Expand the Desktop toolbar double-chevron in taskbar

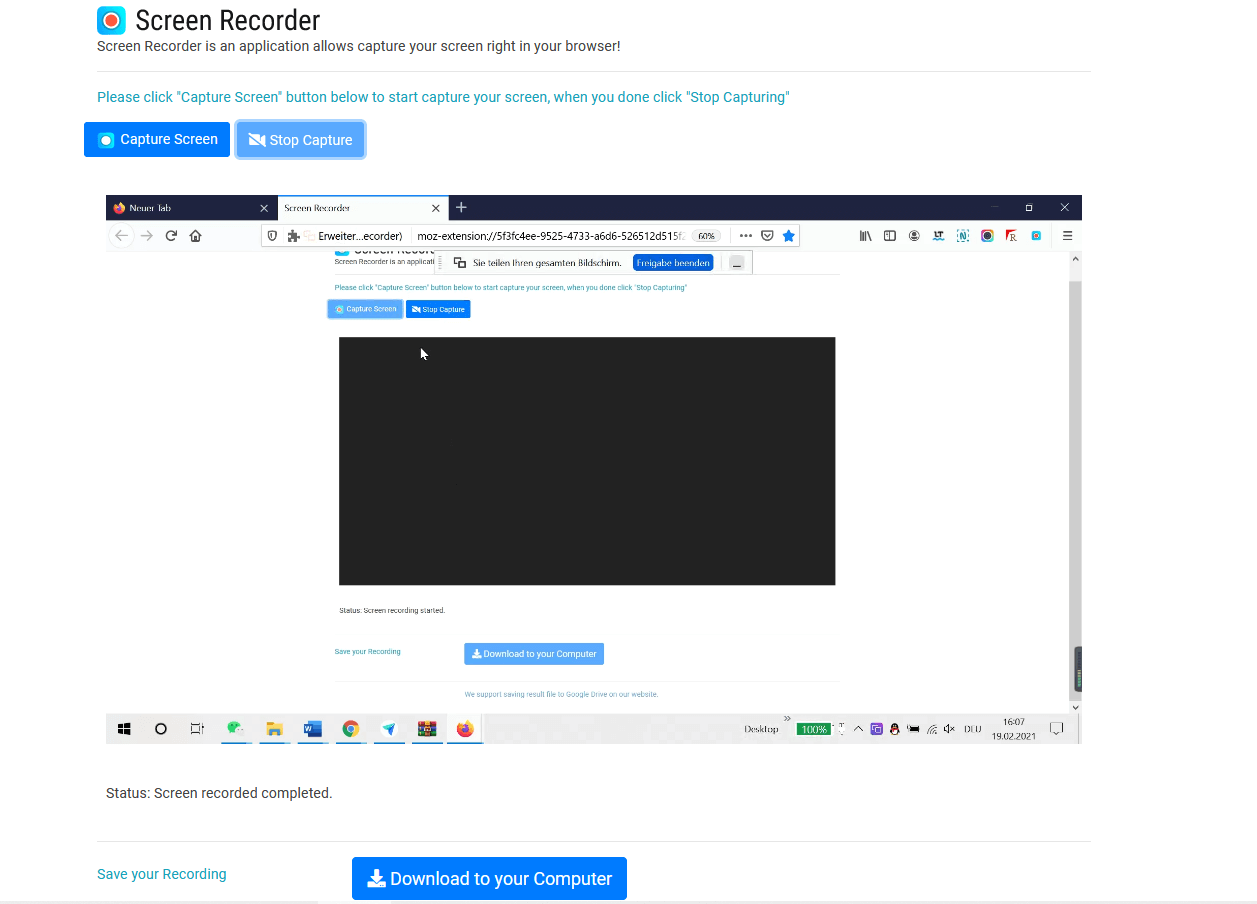tap(787, 718)
